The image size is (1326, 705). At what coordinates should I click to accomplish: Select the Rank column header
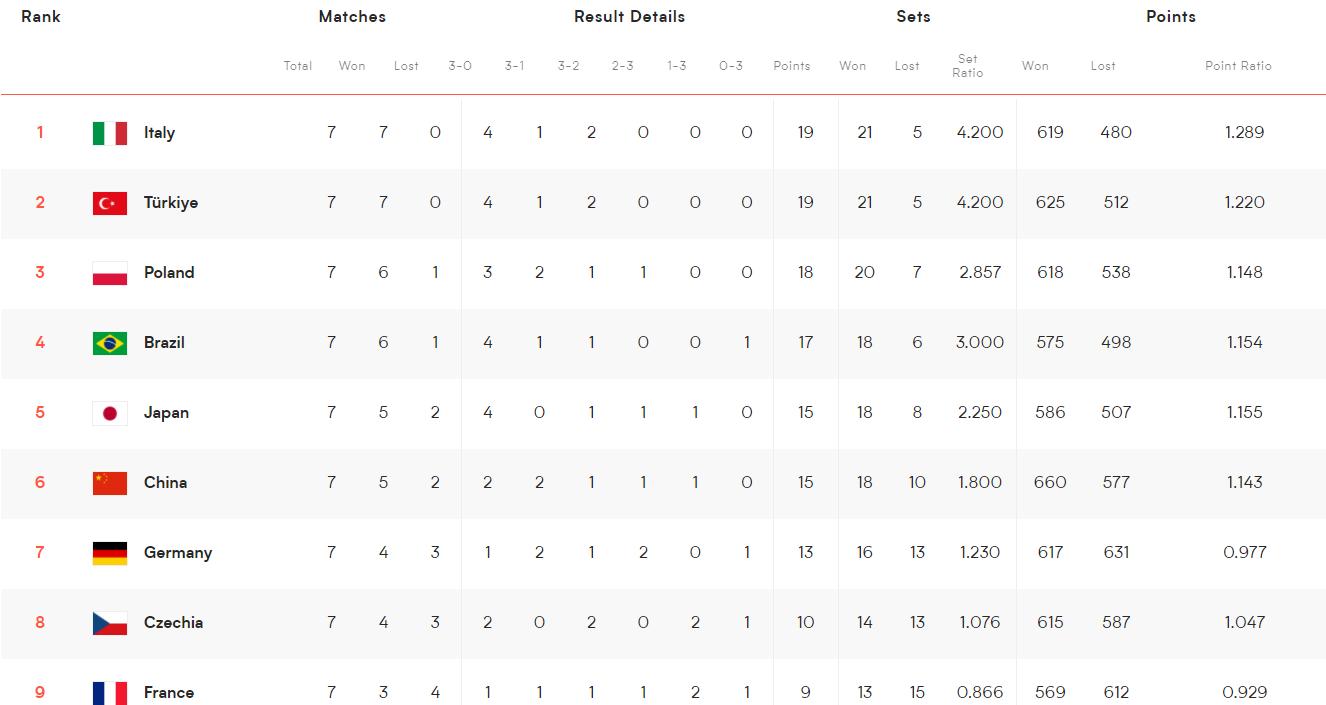point(41,16)
